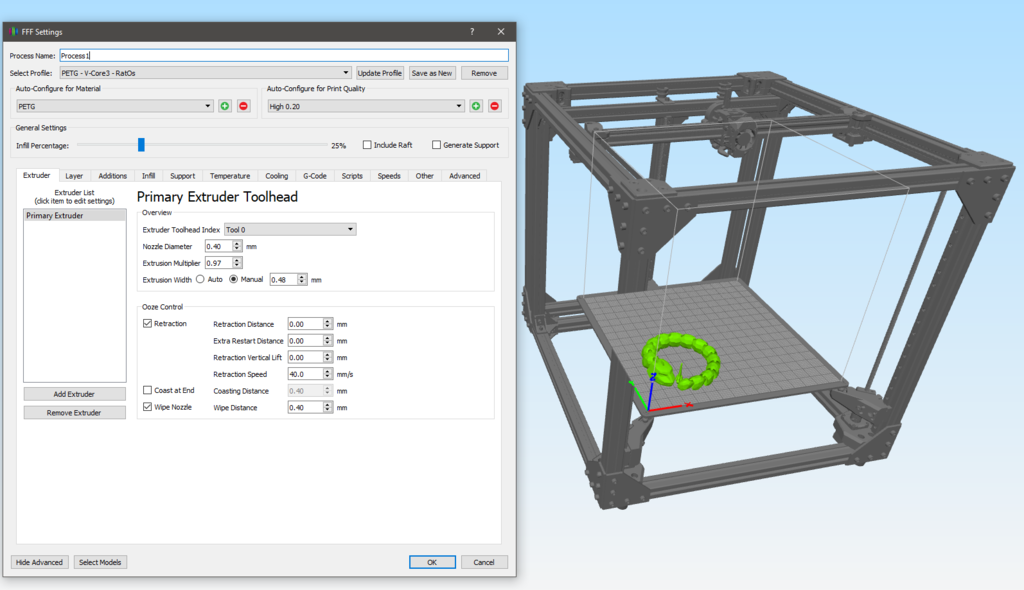Screen dimensions: 1024x590
Task: Add a new material auto-configure entry for PETG
Action: (225, 106)
